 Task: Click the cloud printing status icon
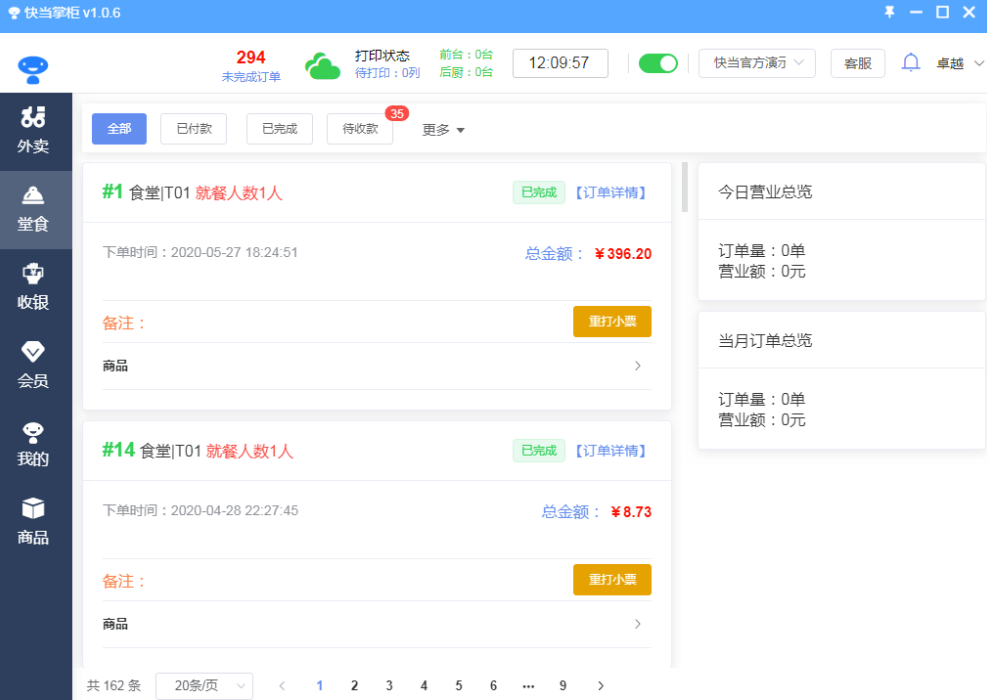click(x=322, y=63)
